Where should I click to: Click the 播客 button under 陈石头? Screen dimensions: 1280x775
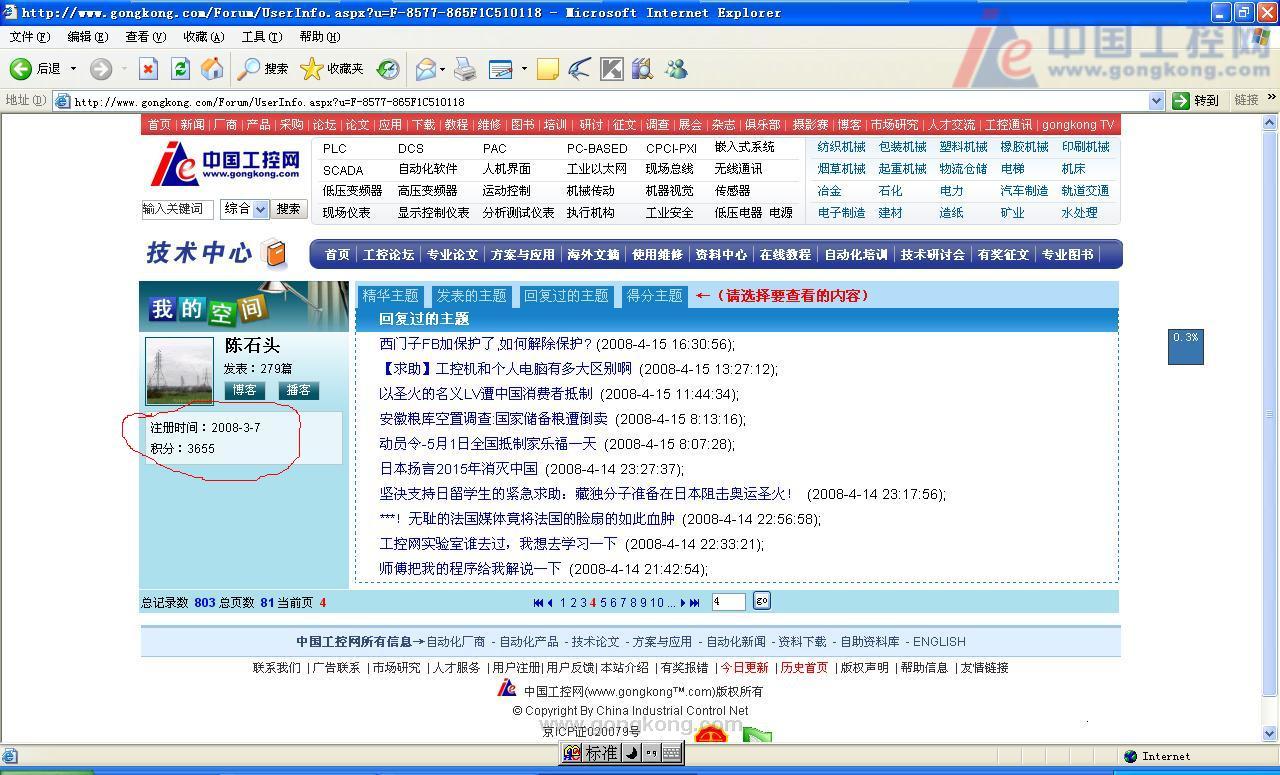coord(298,390)
